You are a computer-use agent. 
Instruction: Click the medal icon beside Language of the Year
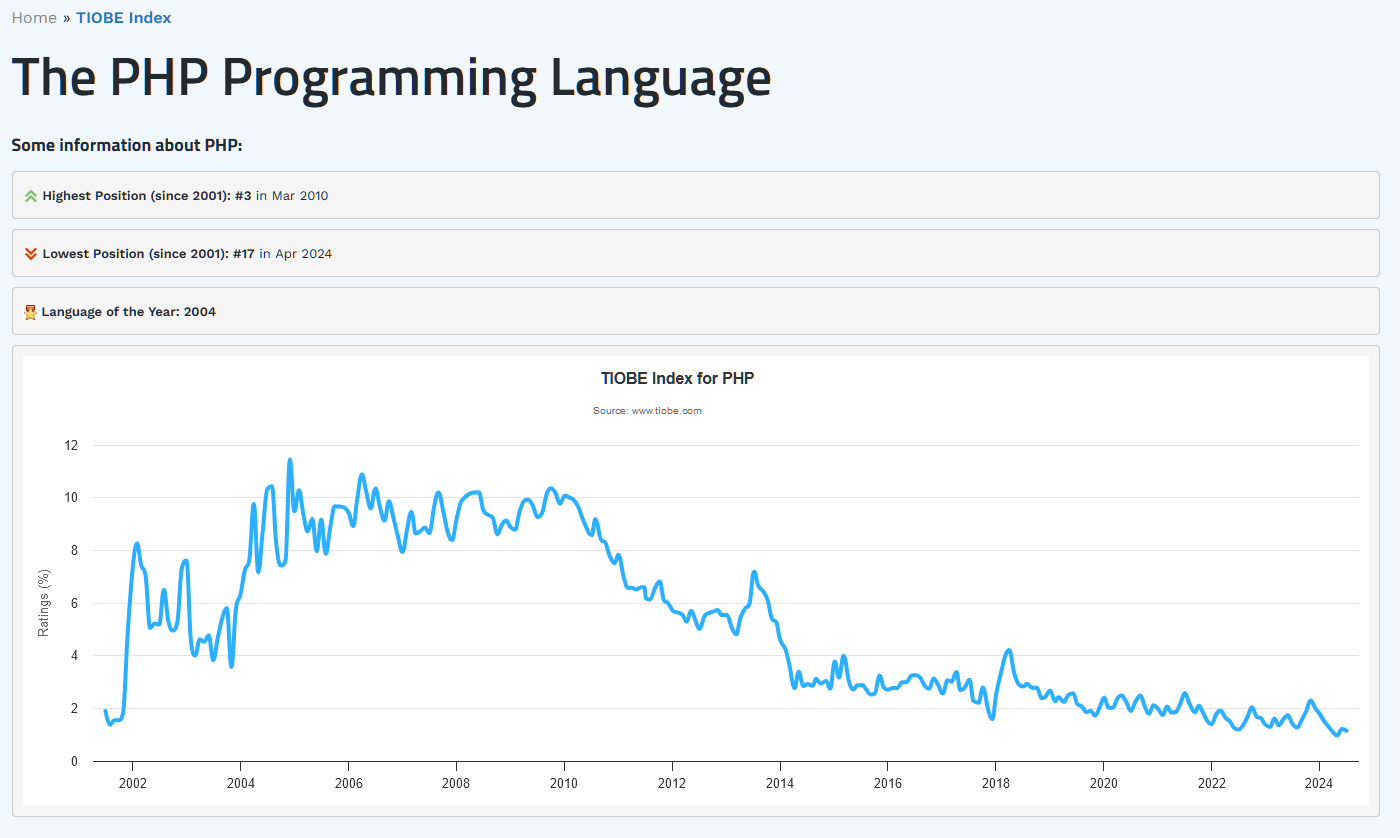coord(31,312)
